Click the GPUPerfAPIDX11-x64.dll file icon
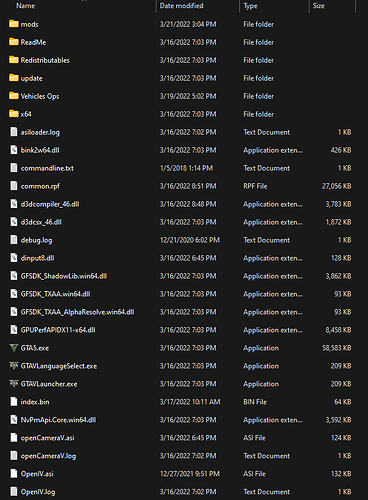The height and width of the screenshot is (500, 368). click(14, 330)
